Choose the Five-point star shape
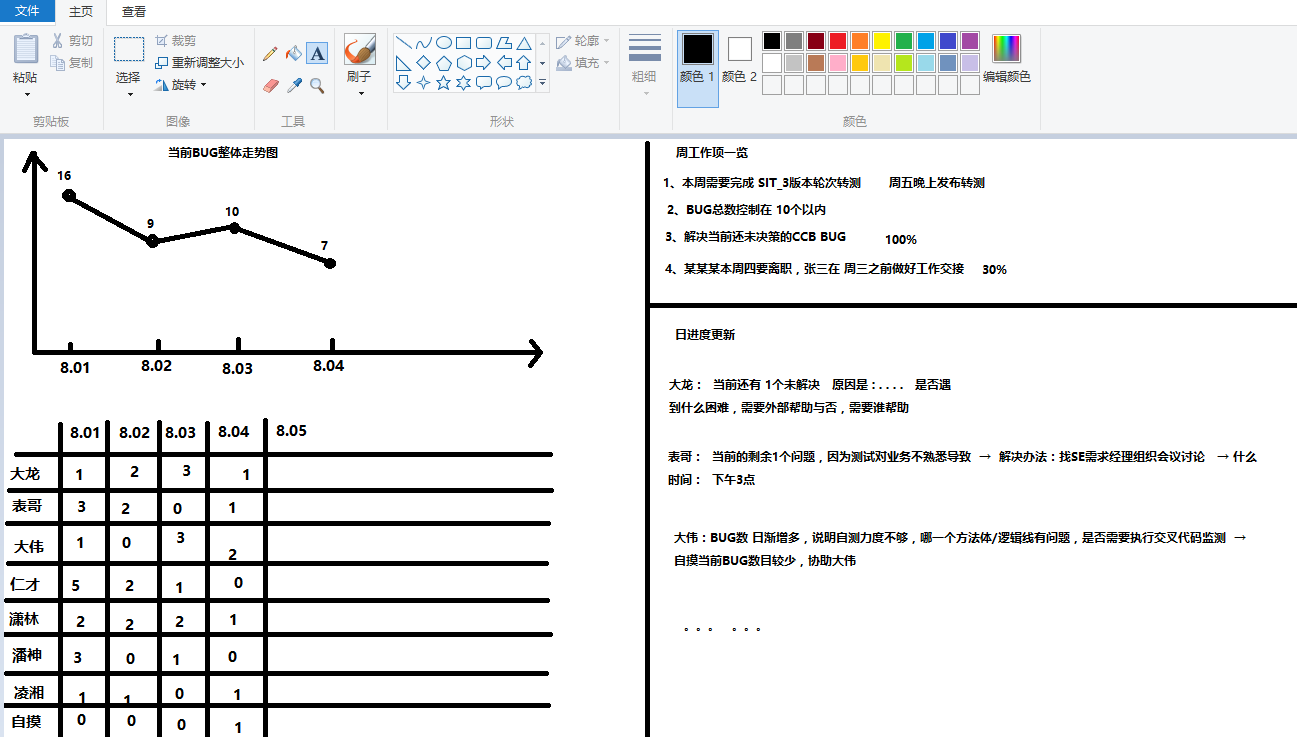Image resolution: width=1297 pixels, height=737 pixels. click(443, 83)
